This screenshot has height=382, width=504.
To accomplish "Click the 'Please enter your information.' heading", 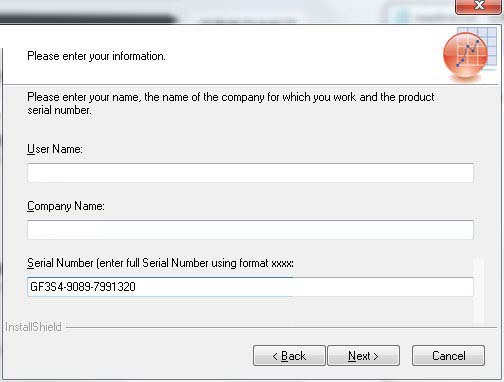I will point(96,56).
